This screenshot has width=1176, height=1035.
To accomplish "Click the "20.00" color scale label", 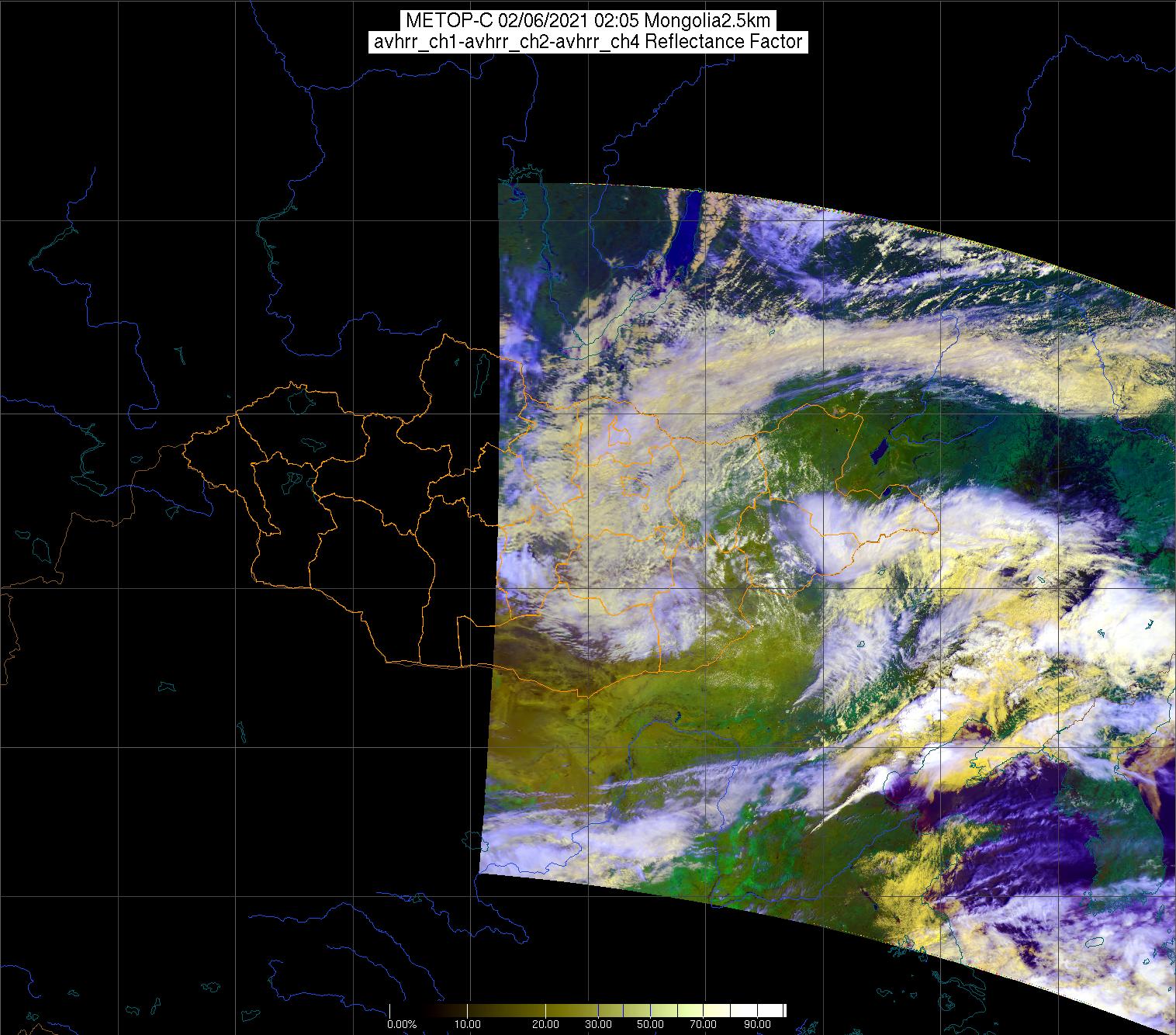I will coord(546,1026).
